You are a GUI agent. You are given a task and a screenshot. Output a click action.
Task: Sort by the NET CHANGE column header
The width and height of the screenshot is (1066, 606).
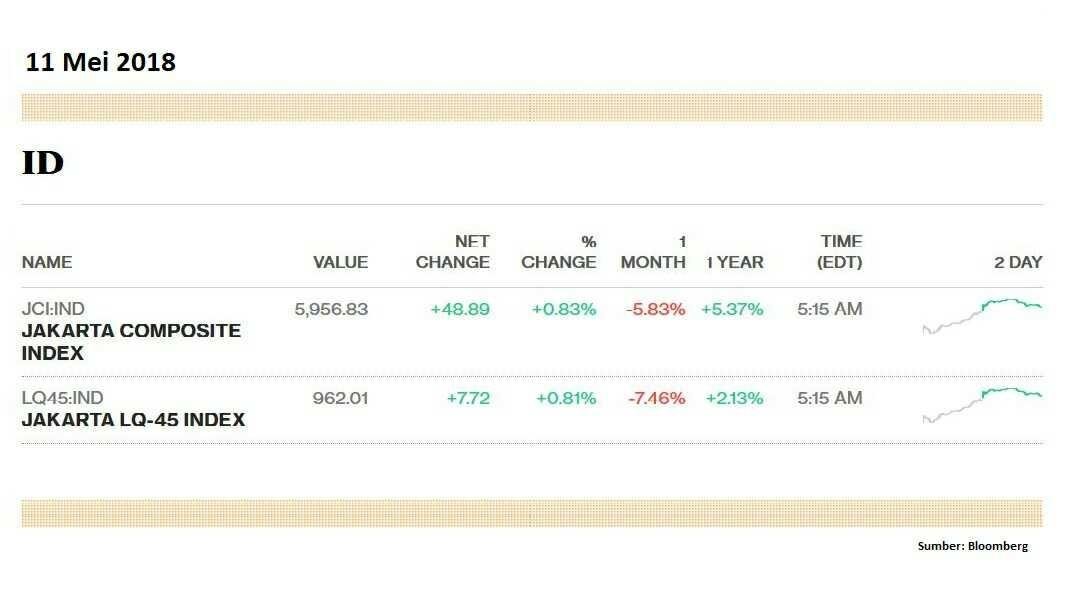(x=453, y=252)
